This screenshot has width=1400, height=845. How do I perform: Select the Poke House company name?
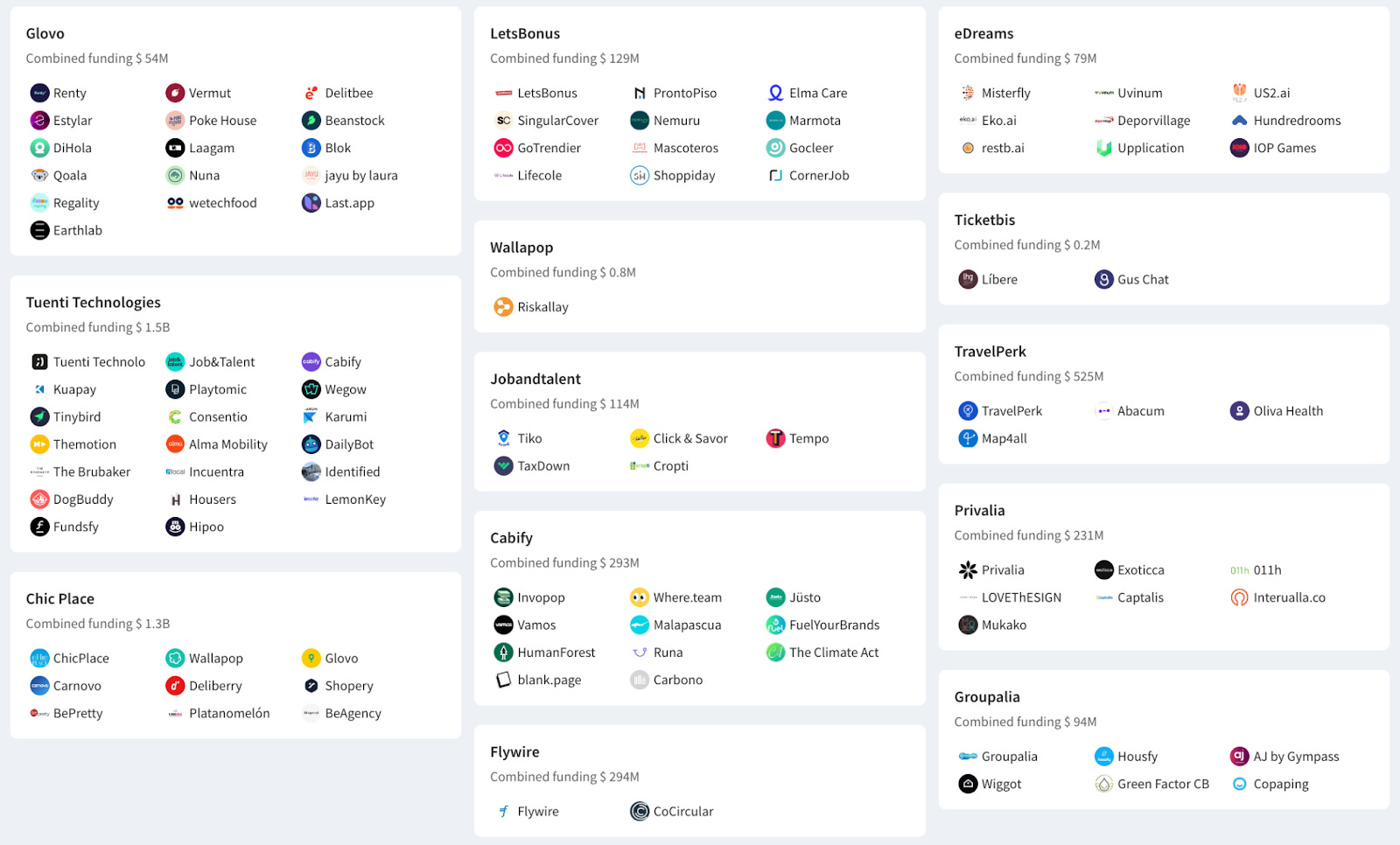click(x=223, y=121)
